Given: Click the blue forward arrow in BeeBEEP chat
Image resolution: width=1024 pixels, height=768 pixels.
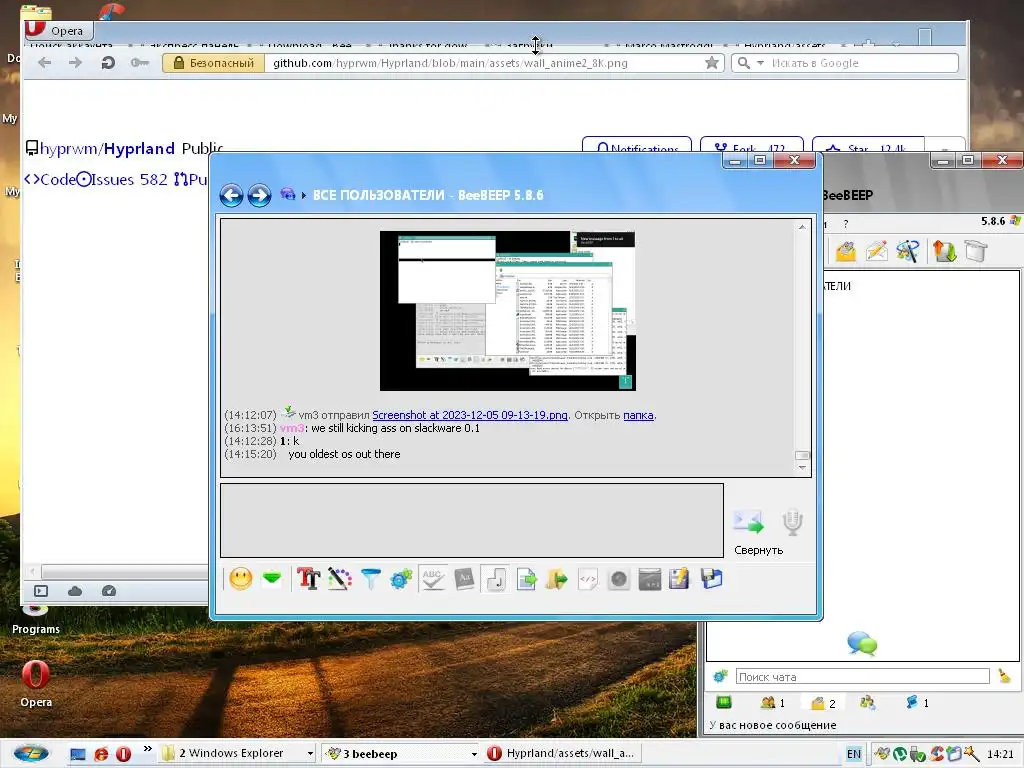Looking at the screenshot, I should 259,195.
